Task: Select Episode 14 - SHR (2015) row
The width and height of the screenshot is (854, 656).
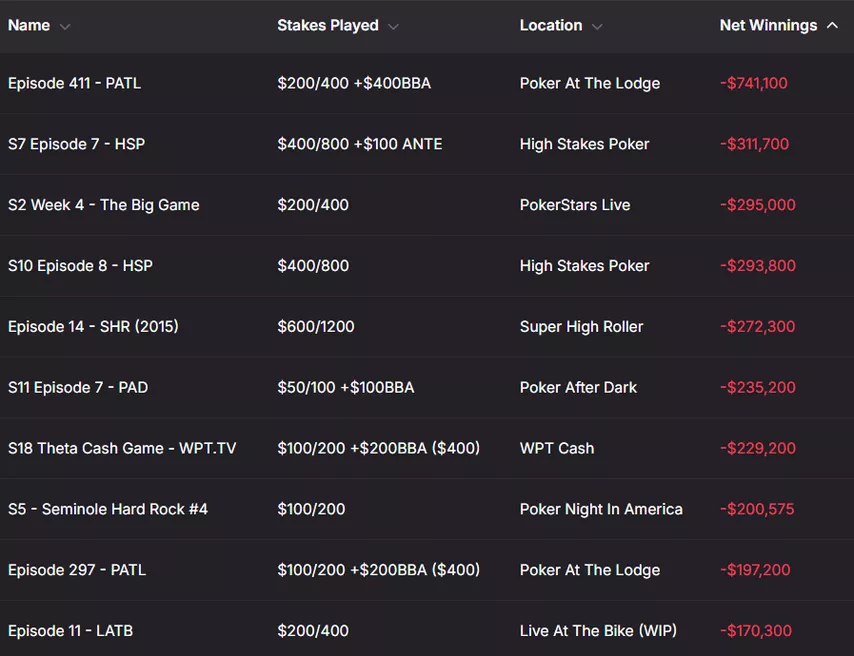Action: (427, 326)
